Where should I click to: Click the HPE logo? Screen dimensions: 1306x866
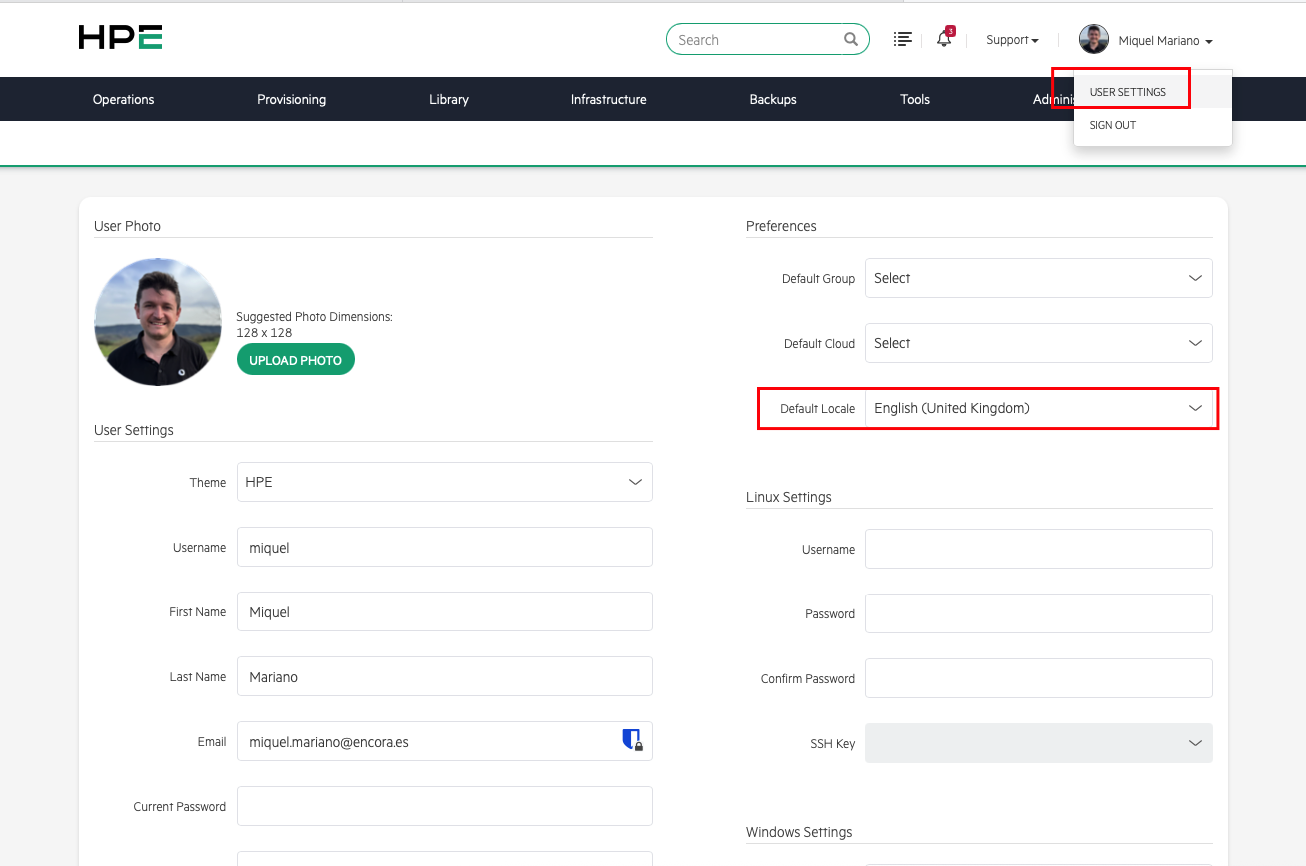(x=119, y=37)
